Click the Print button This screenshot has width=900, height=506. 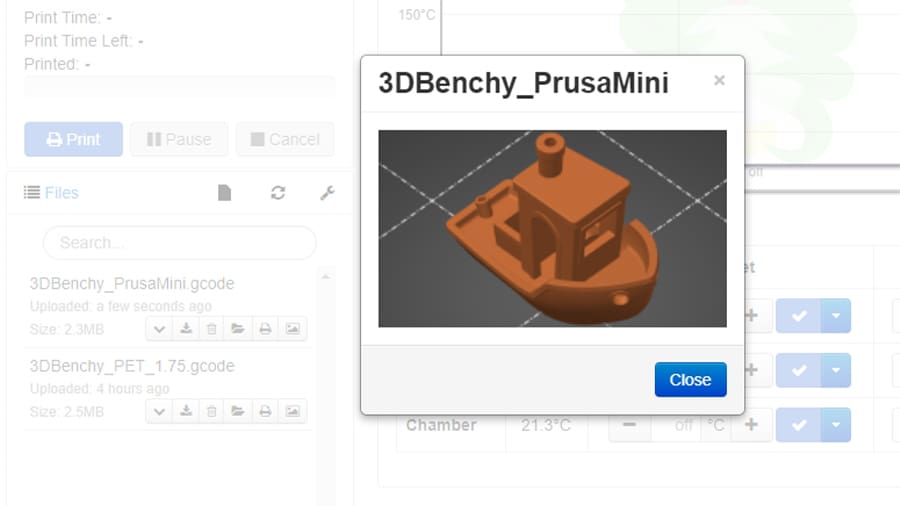tap(73, 139)
